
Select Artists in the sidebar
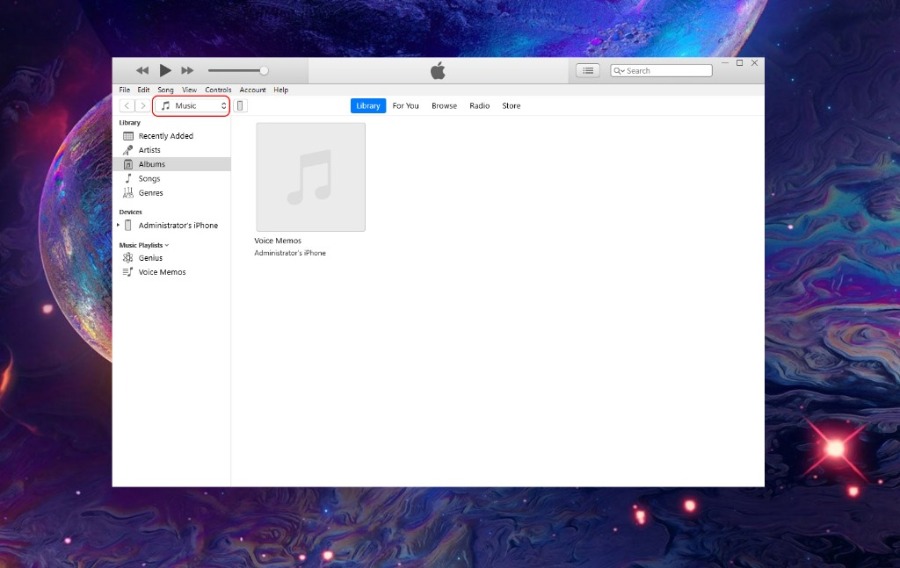pyautogui.click(x=172, y=150)
